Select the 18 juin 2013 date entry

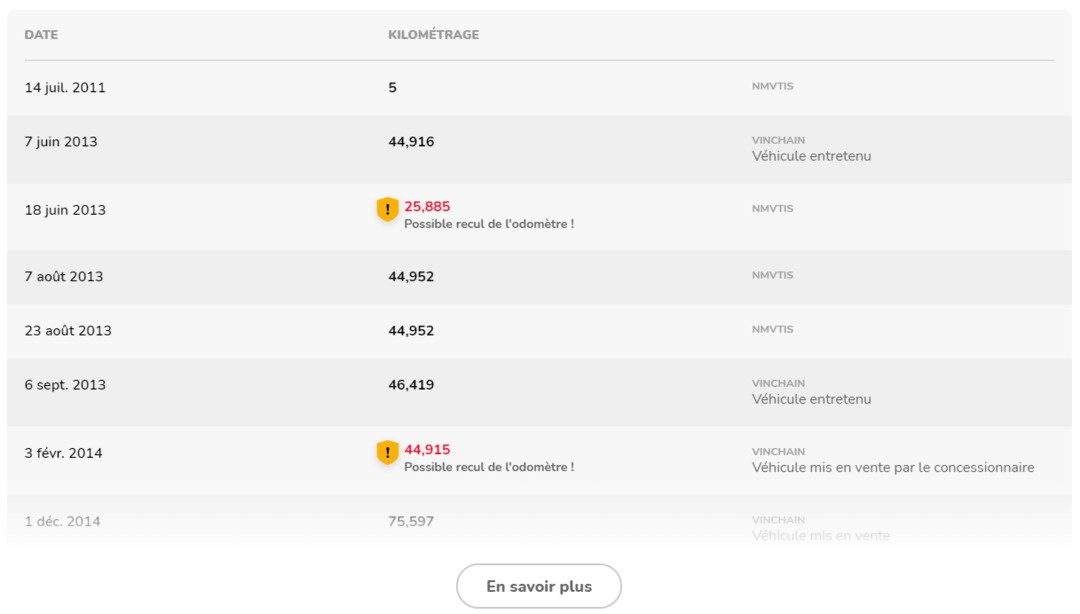pyautogui.click(x=65, y=210)
